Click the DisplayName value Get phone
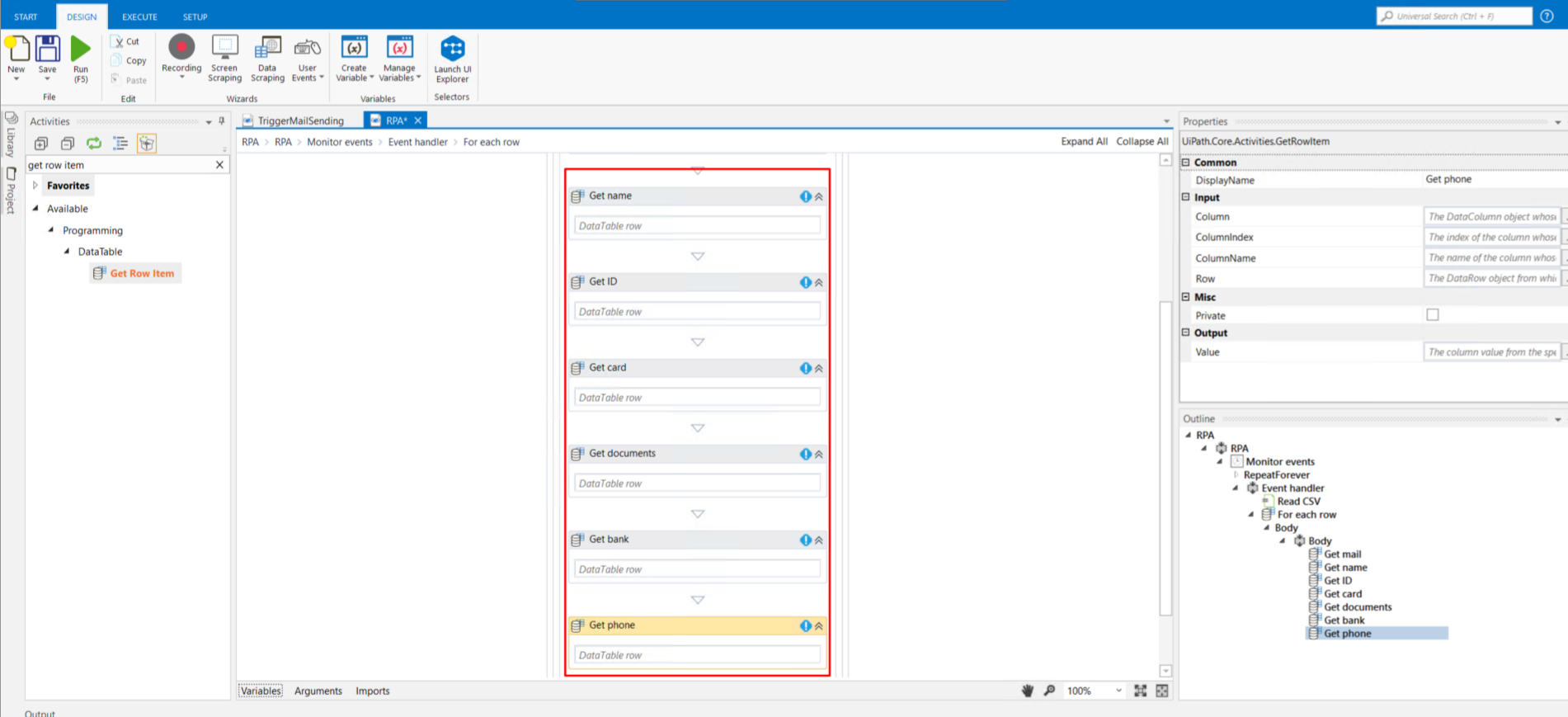Image resolution: width=1568 pixels, height=717 pixels. pos(1448,179)
